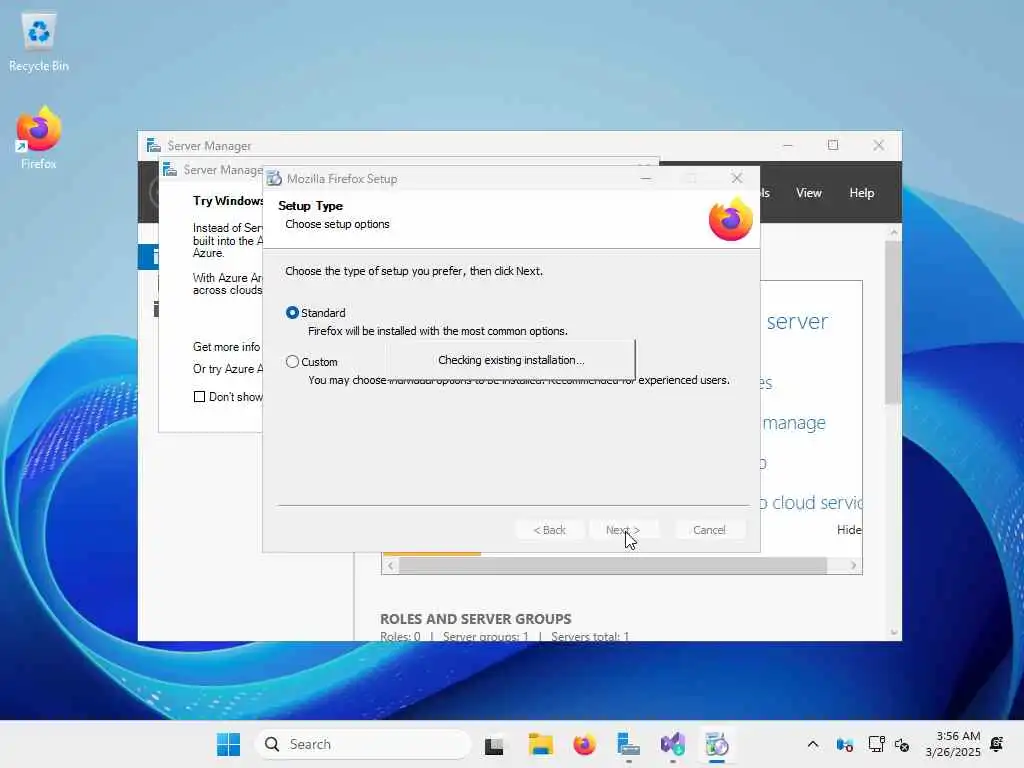Click the Back button in Firefox Setup
Screen dimensions: 1024x768
tap(549, 530)
